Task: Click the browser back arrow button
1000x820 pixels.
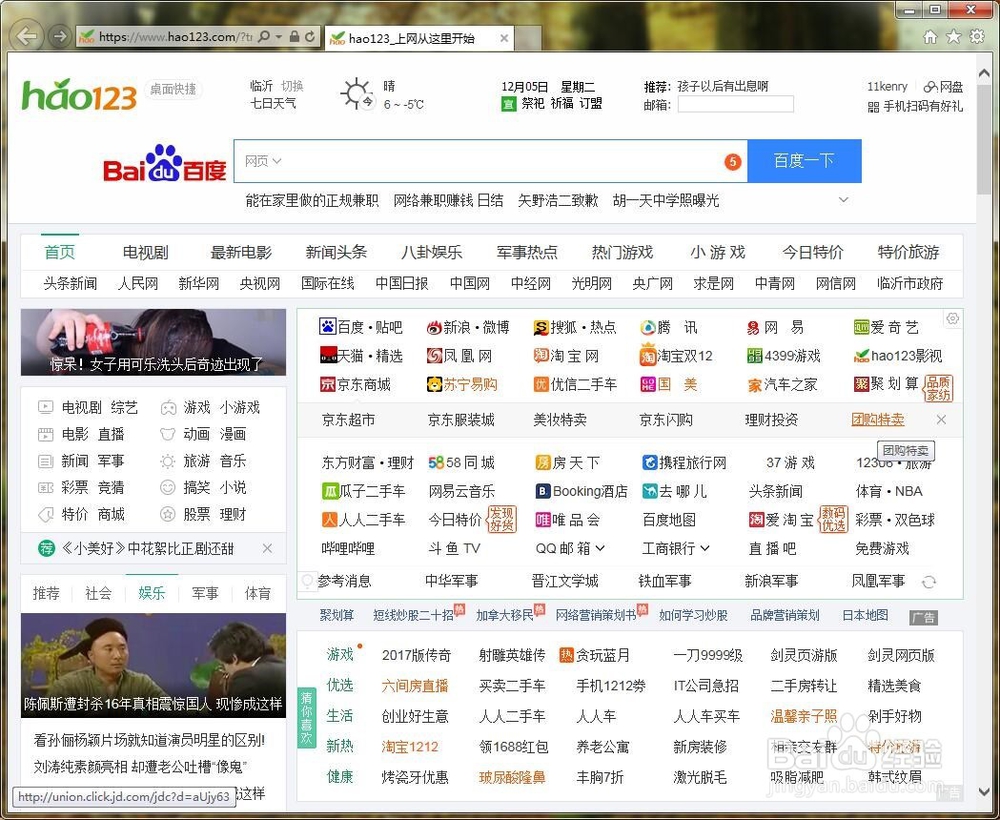Action: pyautogui.click(x=27, y=36)
